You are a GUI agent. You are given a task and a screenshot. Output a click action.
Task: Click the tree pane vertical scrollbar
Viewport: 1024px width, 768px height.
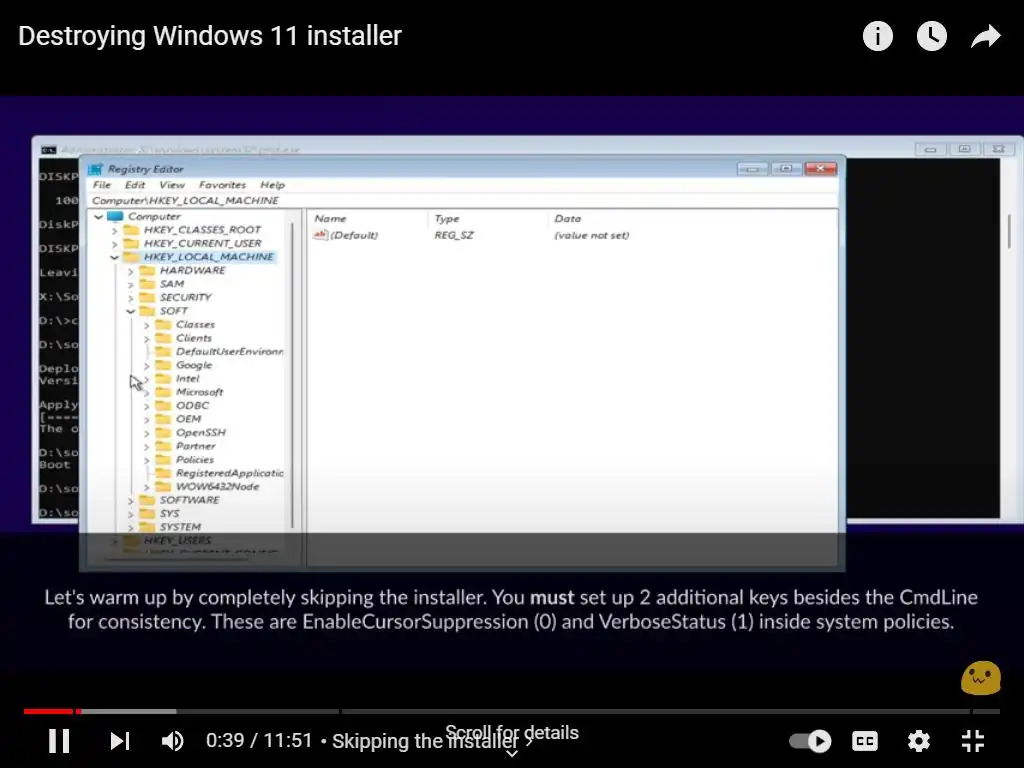(293, 376)
